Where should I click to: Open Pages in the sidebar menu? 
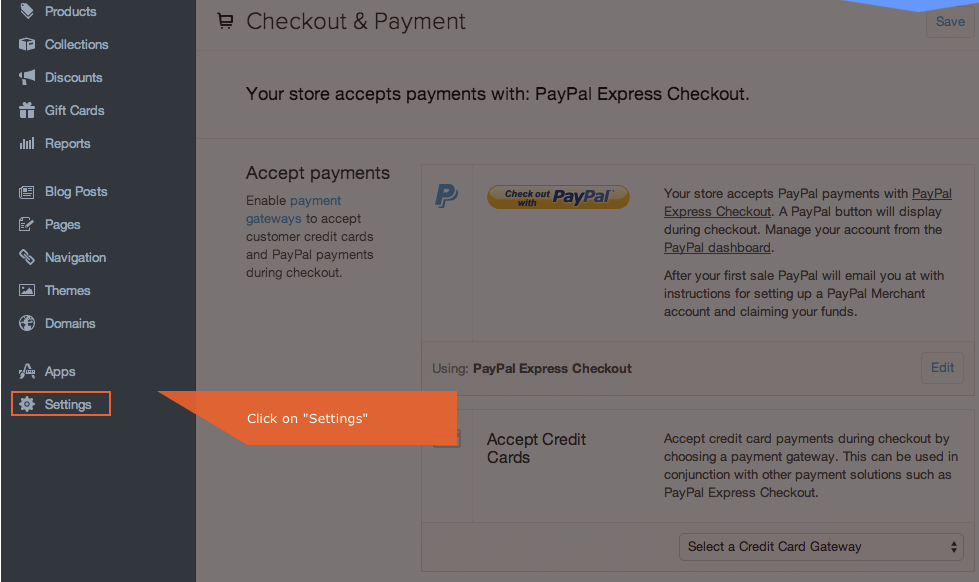tap(62, 225)
